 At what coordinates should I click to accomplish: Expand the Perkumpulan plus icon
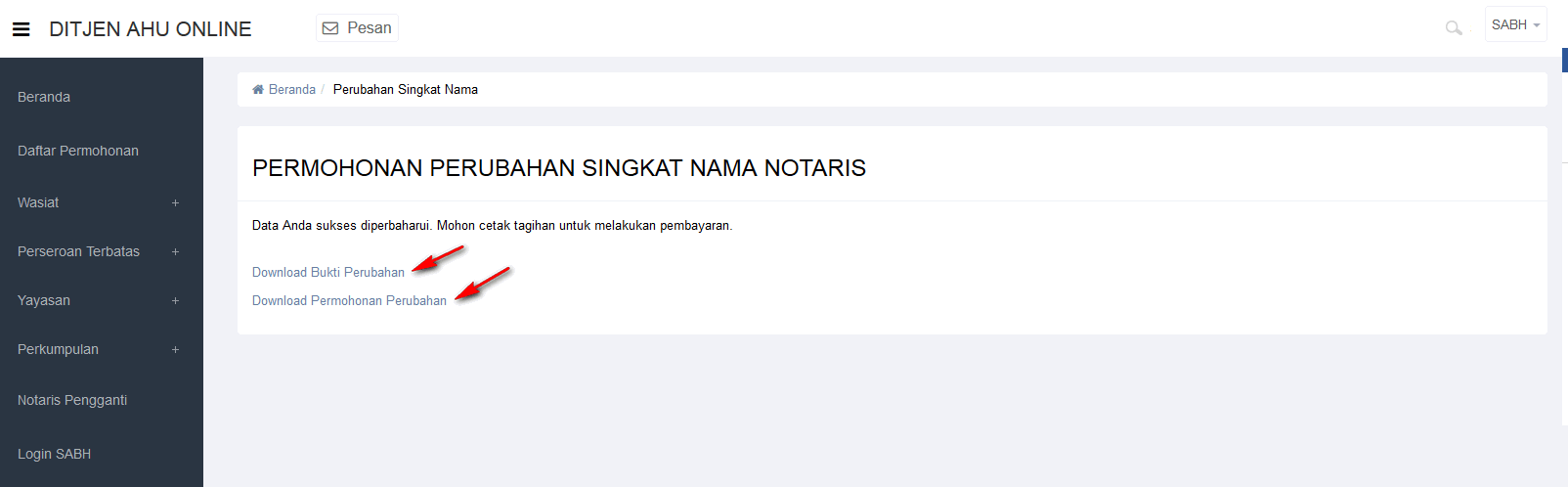(176, 350)
